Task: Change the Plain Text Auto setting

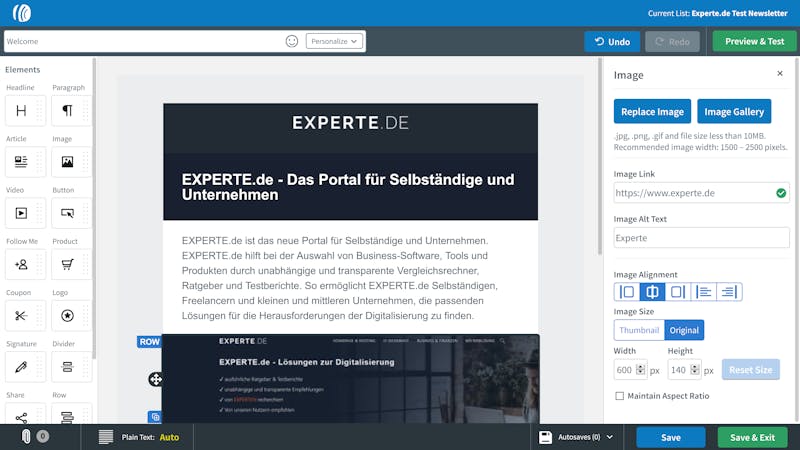Action: 169,437
